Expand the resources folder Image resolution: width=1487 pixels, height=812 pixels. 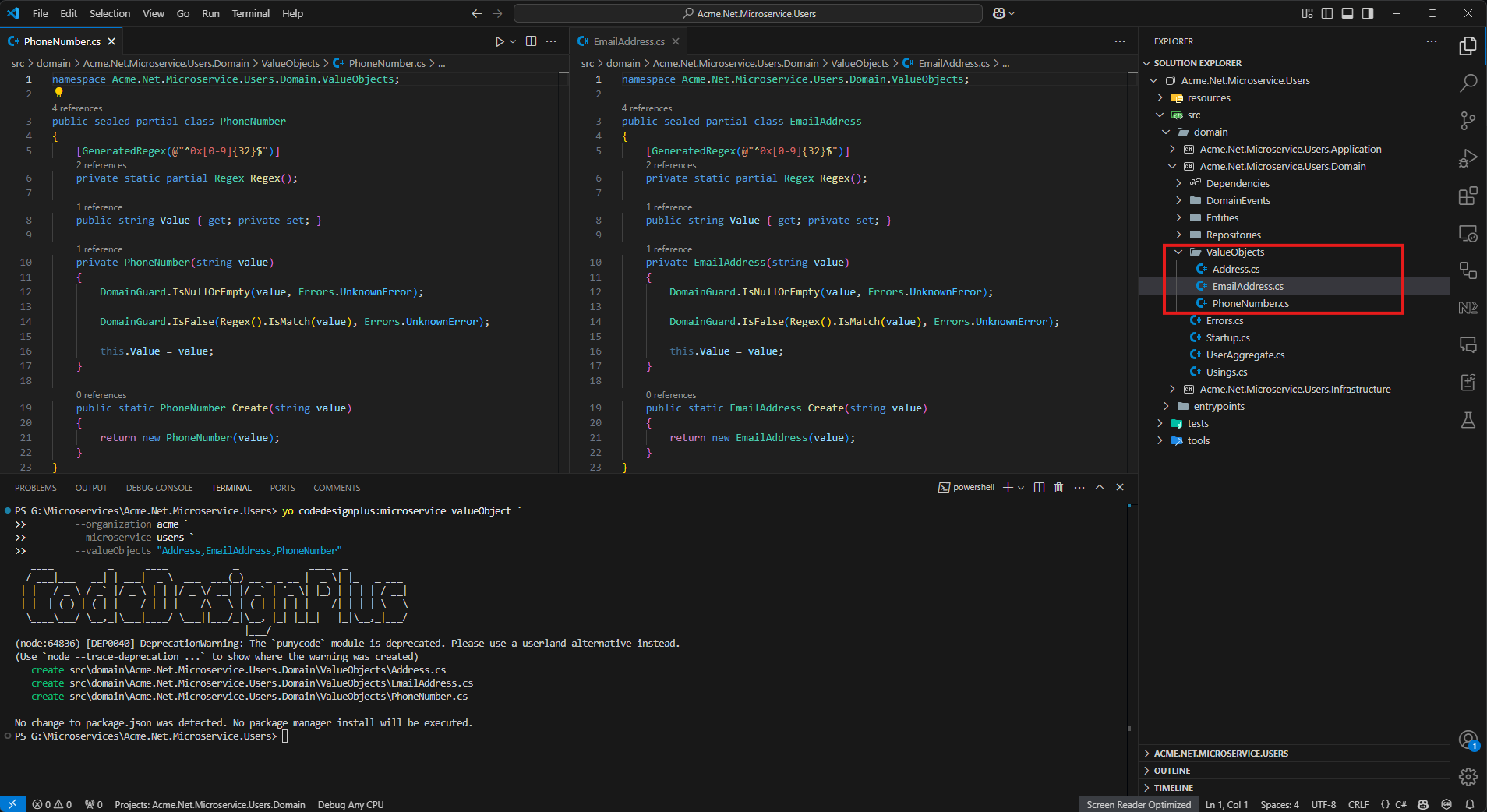coord(1160,97)
